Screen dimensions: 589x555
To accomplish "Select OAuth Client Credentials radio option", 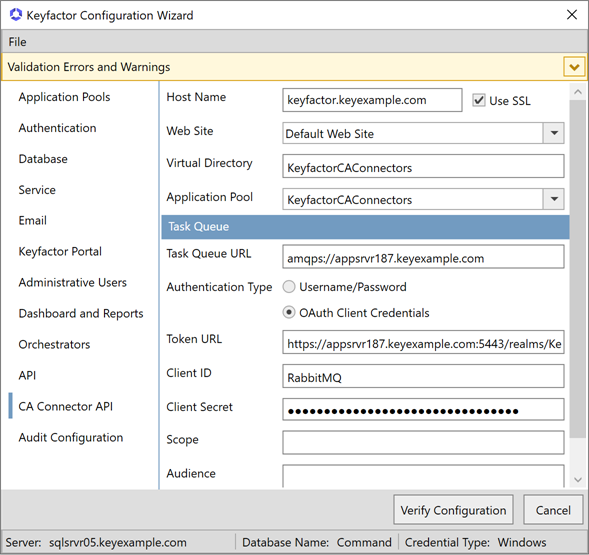I will (x=289, y=312).
